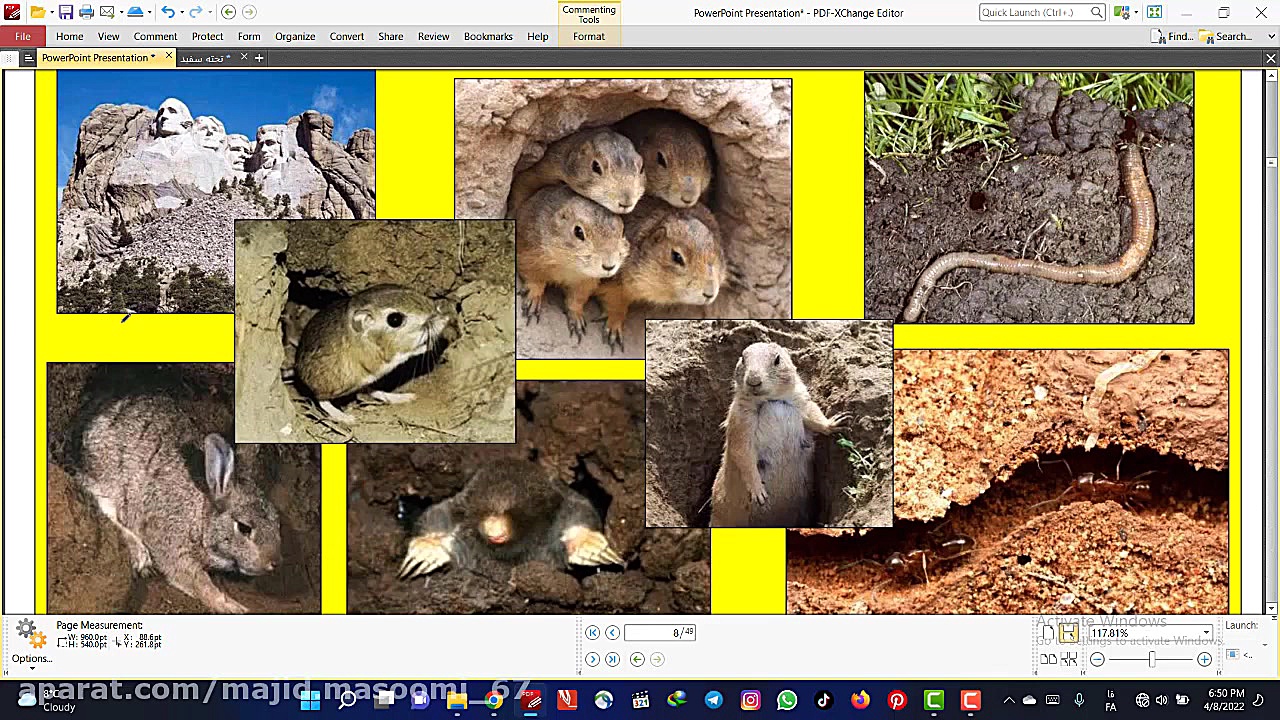The width and height of the screenshot is (1280, 720).
Task: Switch to two pages facing layout
Action: point(1048,659)
